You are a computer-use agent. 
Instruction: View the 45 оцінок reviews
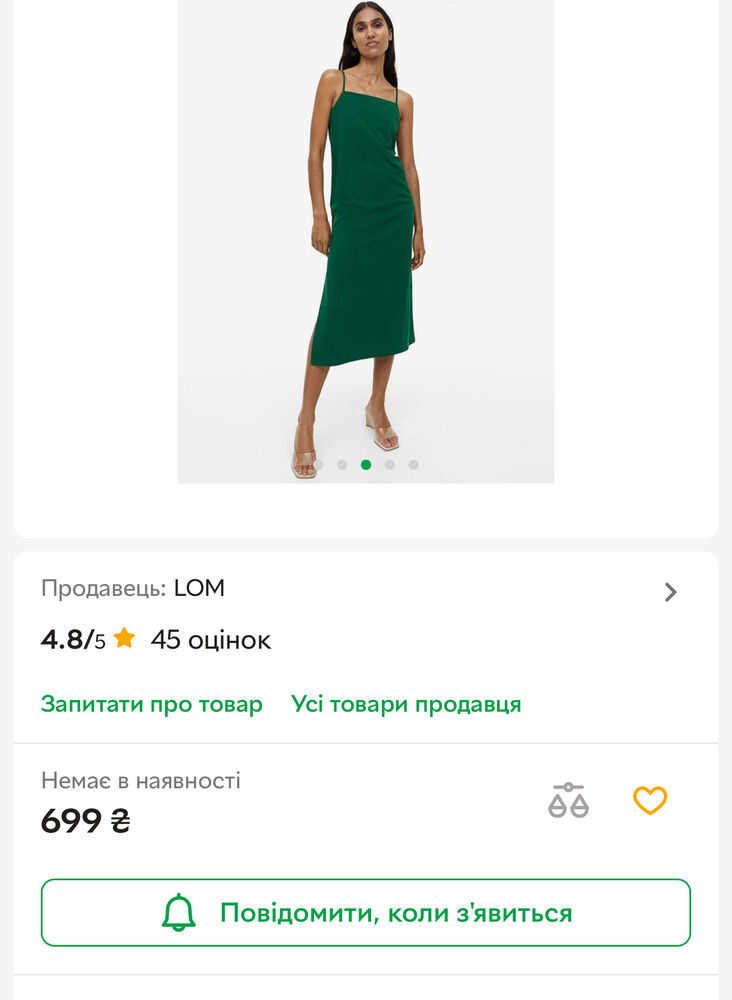coord(211,640)
